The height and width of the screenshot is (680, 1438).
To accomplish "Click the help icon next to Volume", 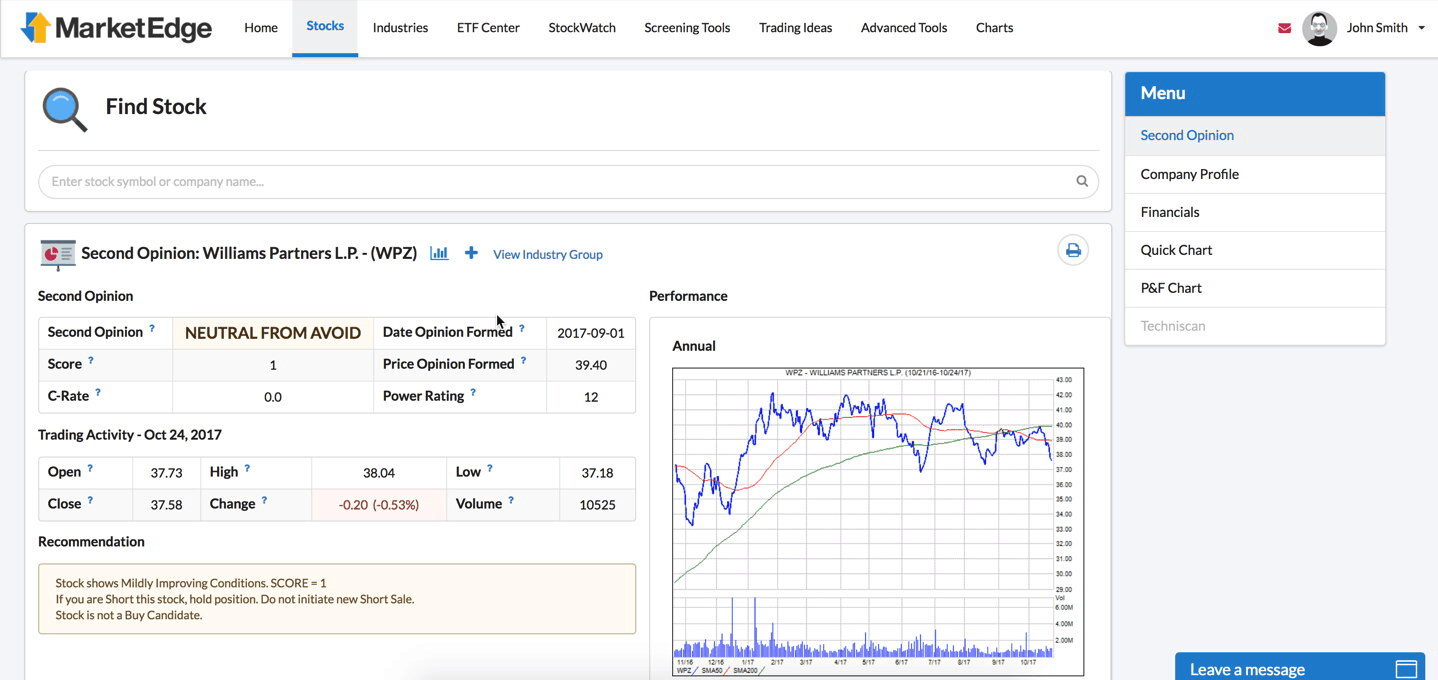I will coord(511,500).
